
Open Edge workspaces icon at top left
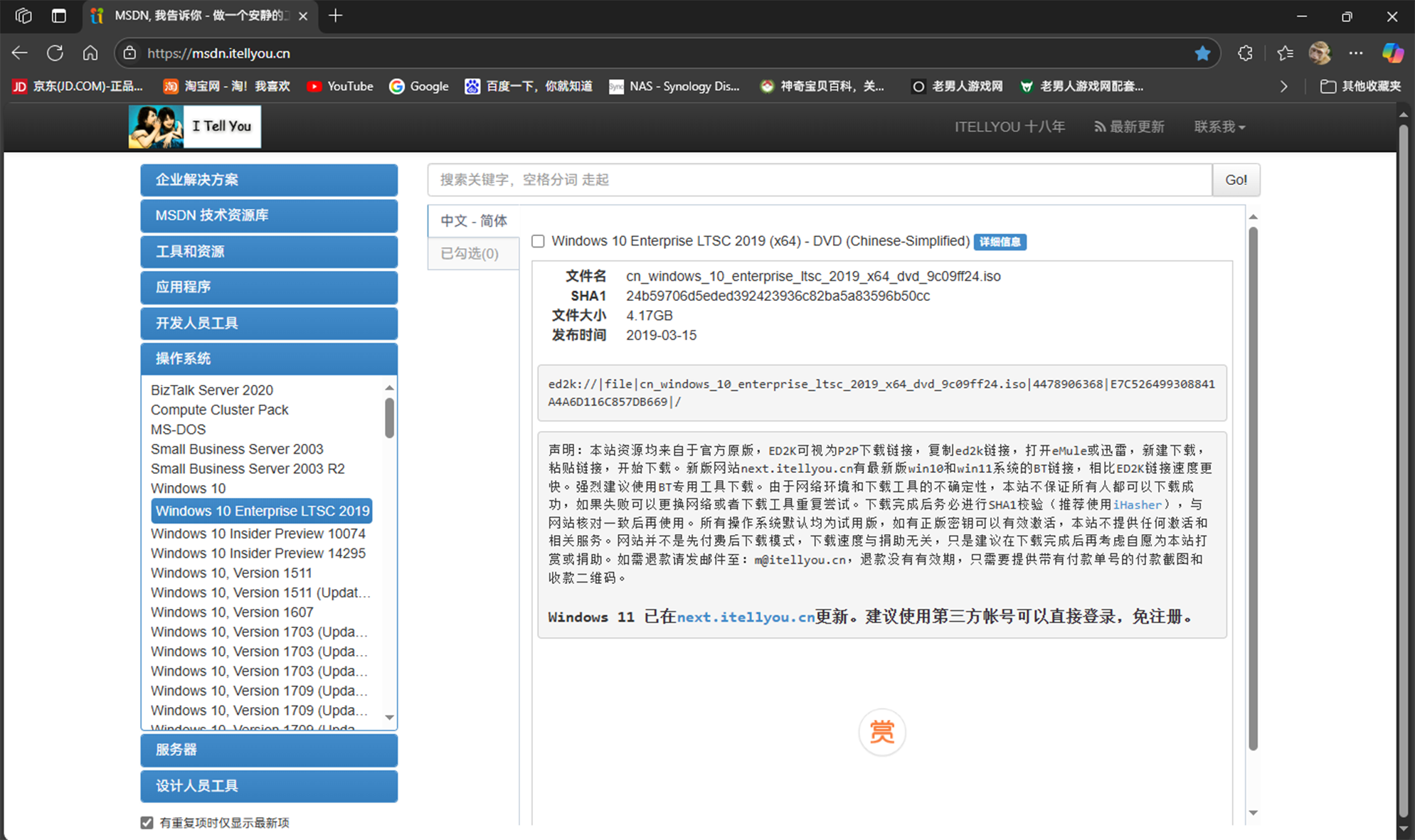[x=23, y=16]
